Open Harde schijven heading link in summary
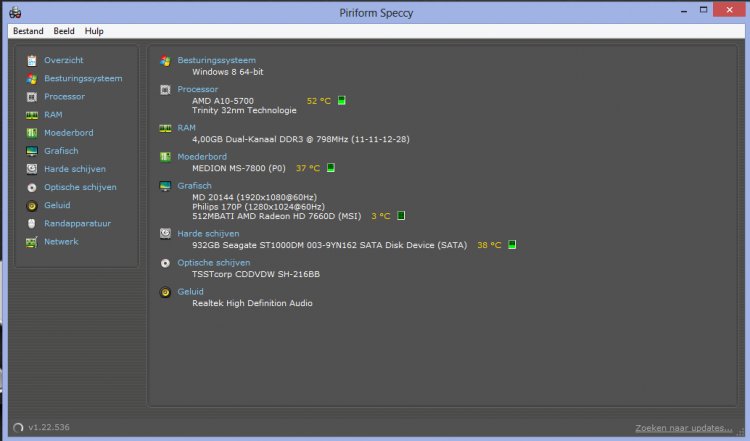The image size is (750, 441). click(x=208, y=233)
